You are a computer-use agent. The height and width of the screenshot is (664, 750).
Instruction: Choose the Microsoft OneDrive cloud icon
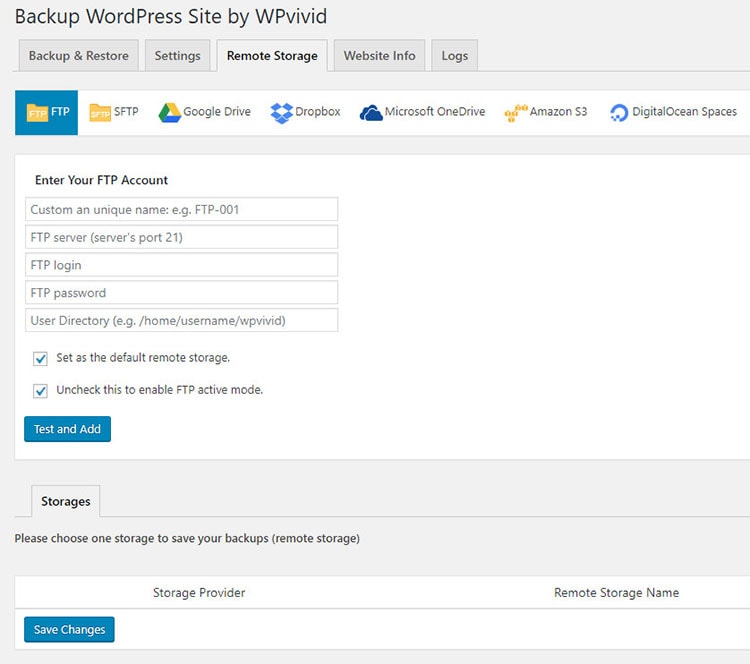coord(371,113)
